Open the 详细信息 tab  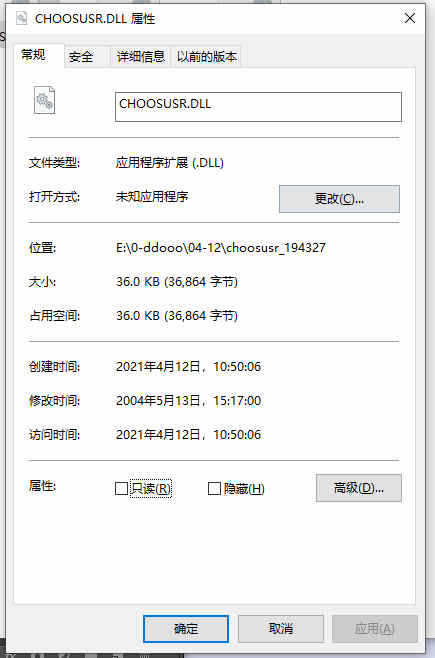click(x=141, y=57)
